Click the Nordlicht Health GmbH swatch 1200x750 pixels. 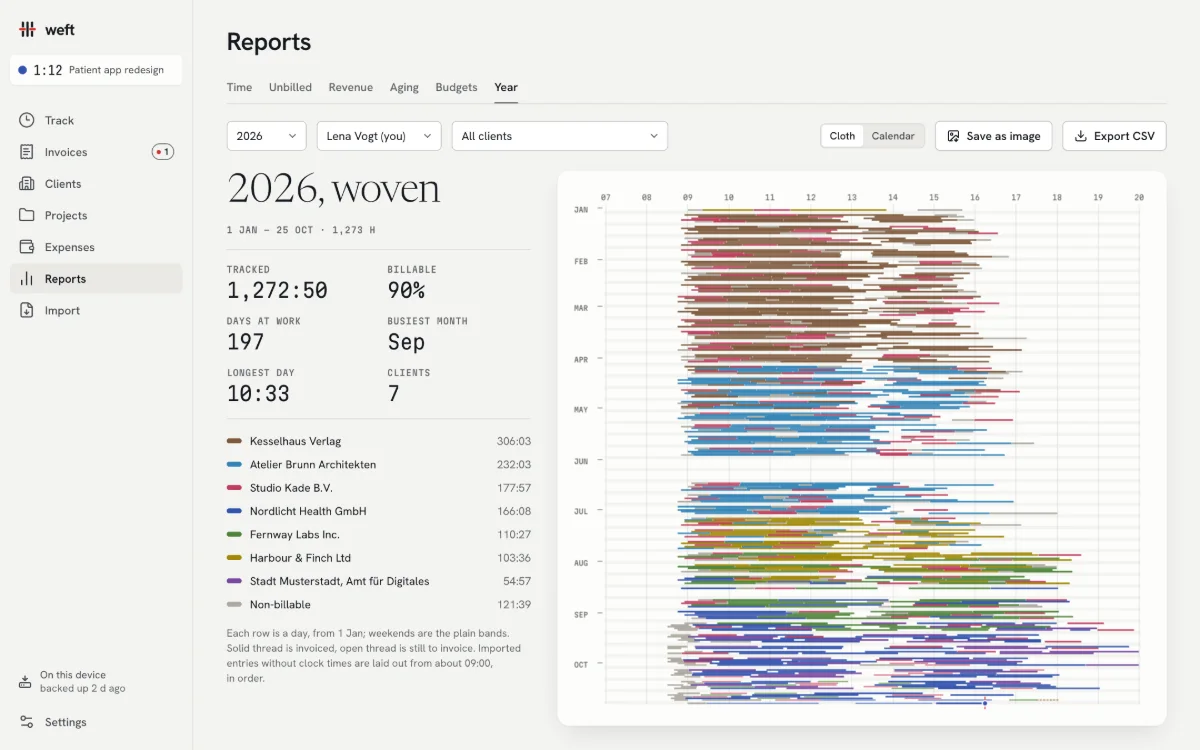point(234,511)
